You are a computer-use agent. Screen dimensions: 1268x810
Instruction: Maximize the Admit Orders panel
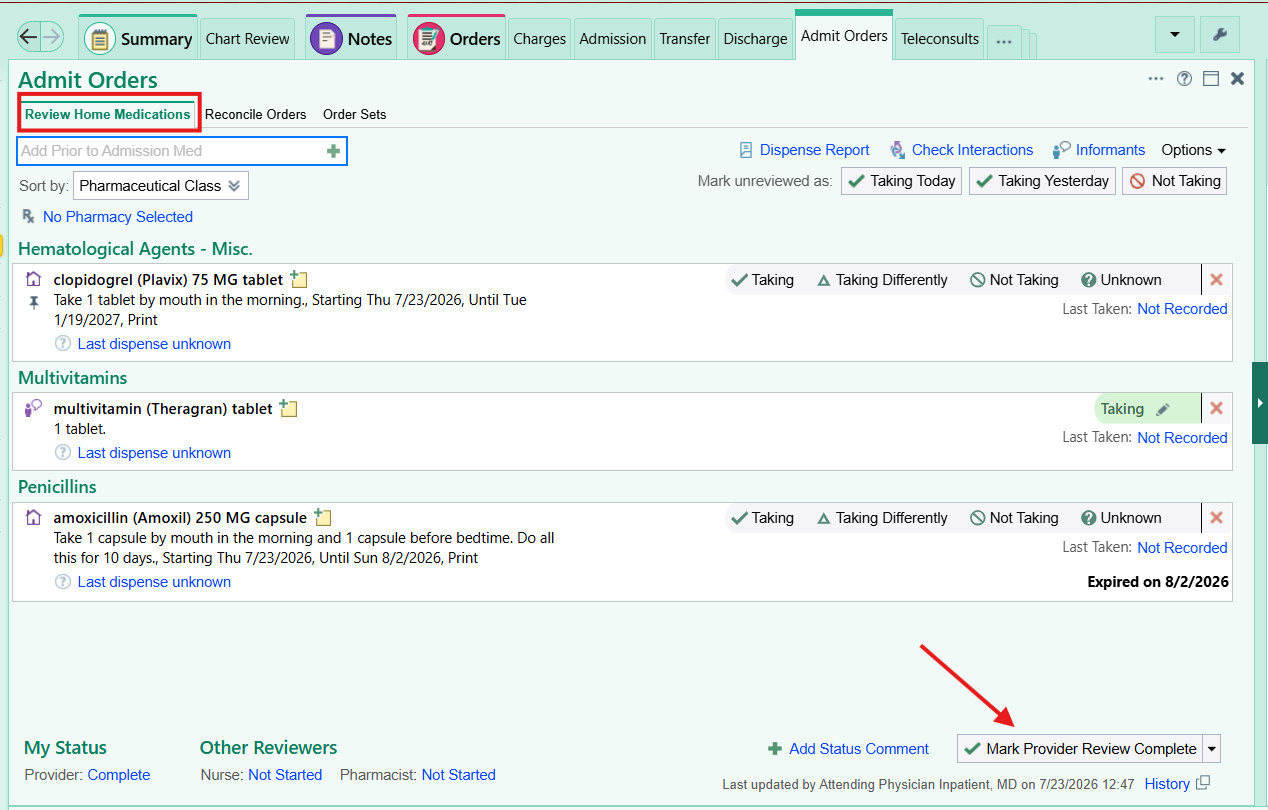click(x=1211, y=79)
